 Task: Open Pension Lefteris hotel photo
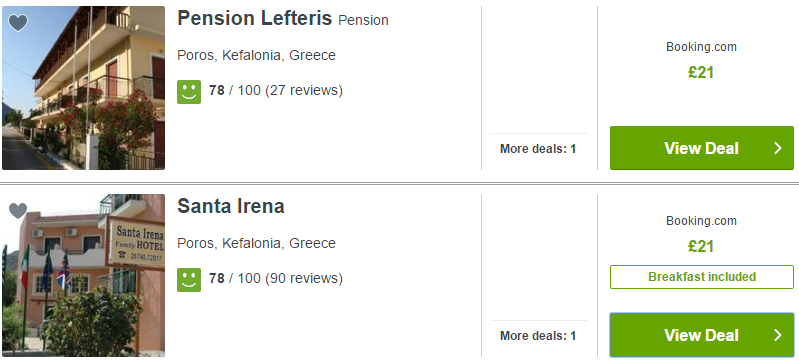(x=84, y=88)
